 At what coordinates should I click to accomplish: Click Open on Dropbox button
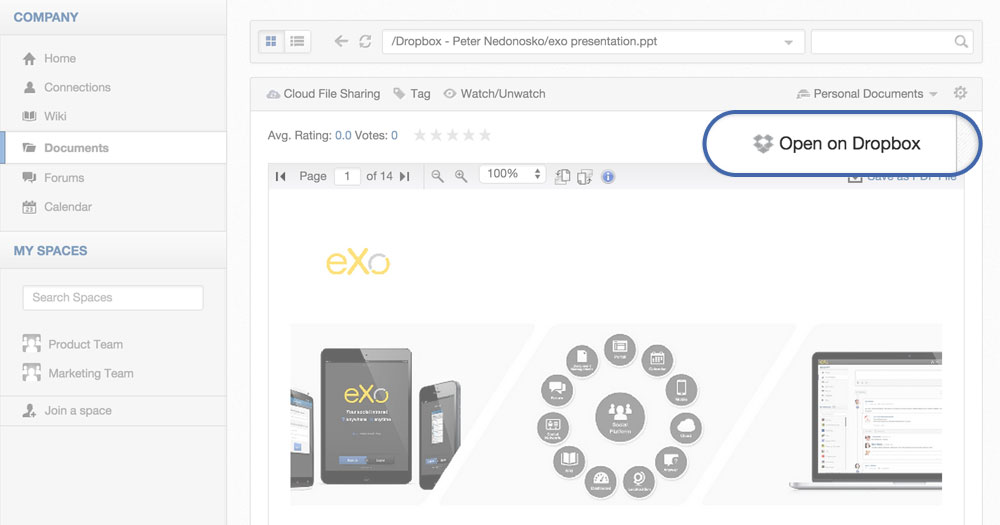(837, 144)
